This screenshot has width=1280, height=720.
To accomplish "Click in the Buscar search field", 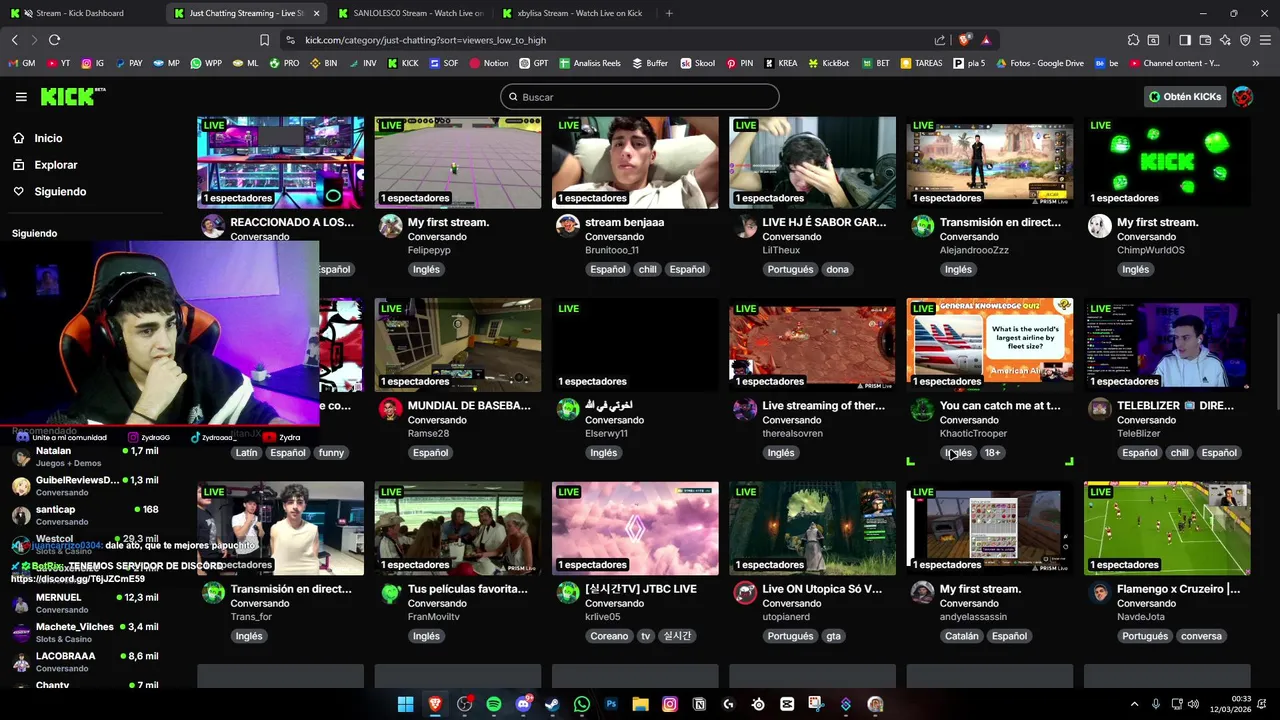I will click(x=640, y=97).
